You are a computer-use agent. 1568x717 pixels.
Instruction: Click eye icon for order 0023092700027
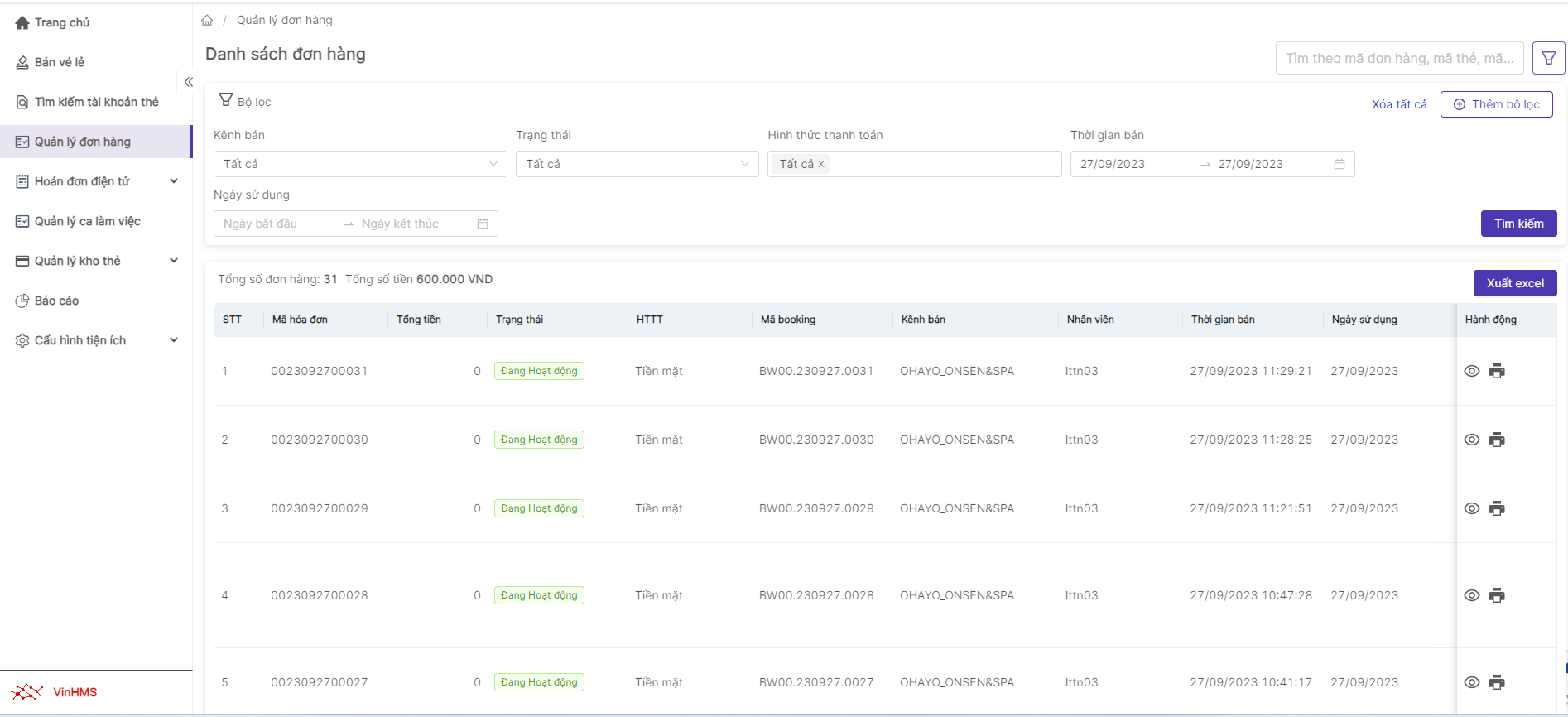click(1471, 682)
